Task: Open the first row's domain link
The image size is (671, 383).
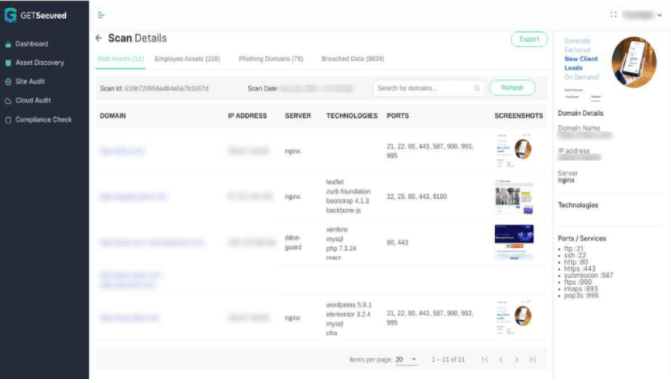Action: coord(122,151)
